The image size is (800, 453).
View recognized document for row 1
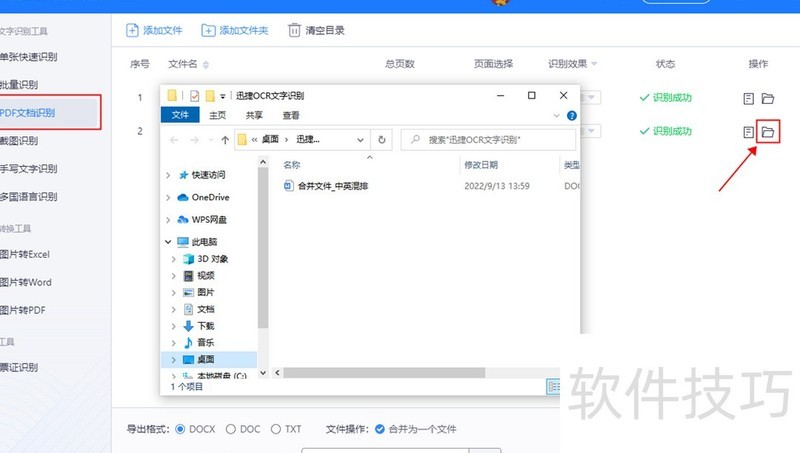click(x=747, y=99)
